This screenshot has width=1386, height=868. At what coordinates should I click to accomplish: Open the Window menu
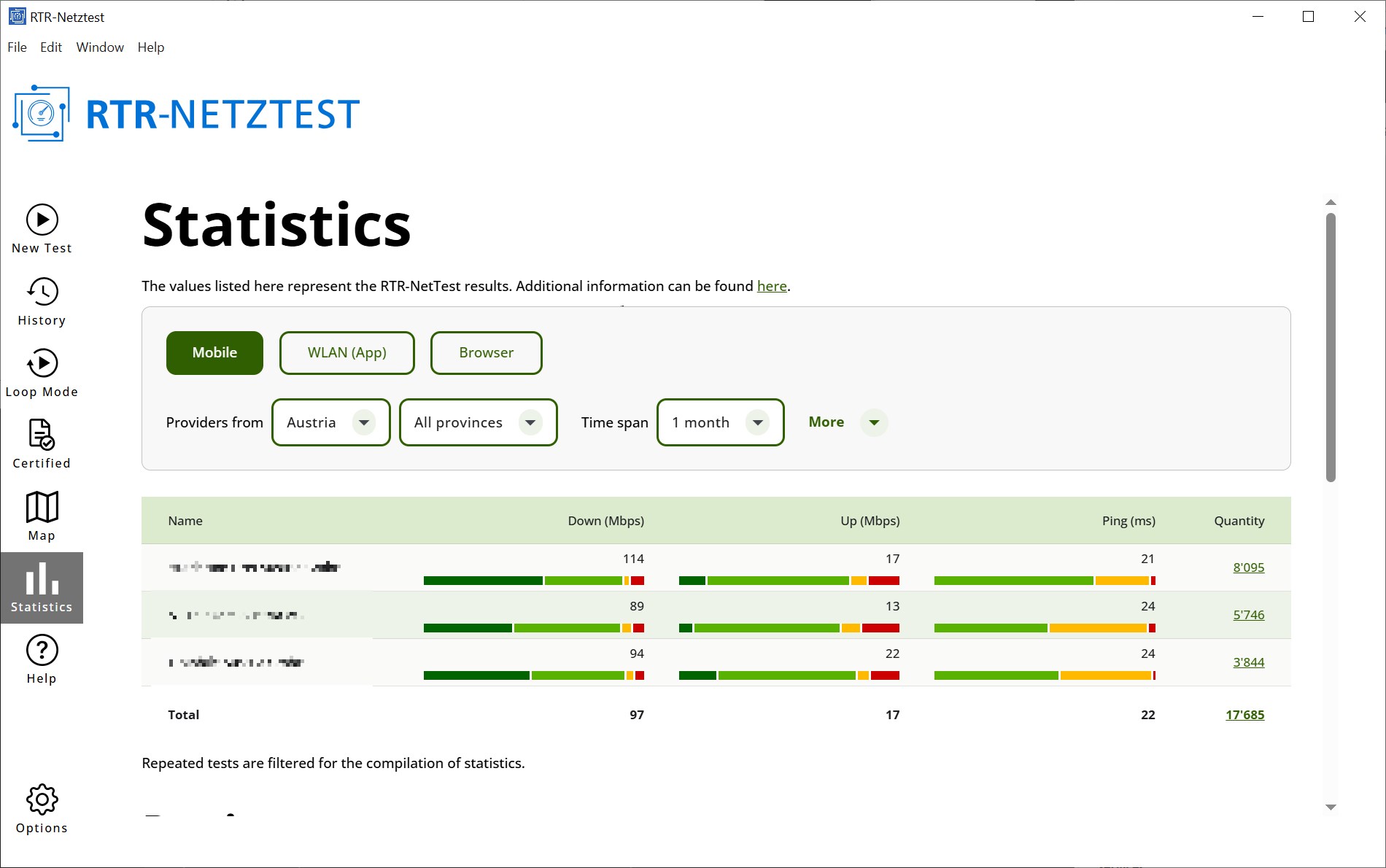100,47
